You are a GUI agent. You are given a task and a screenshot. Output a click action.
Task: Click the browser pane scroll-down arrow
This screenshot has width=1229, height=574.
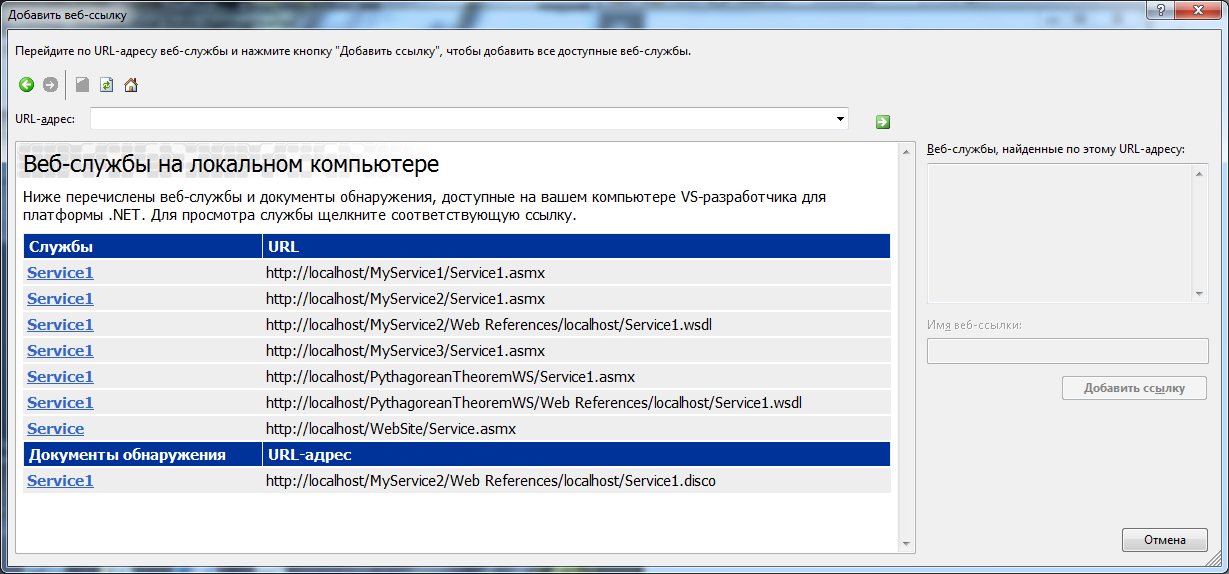[907, 545]
